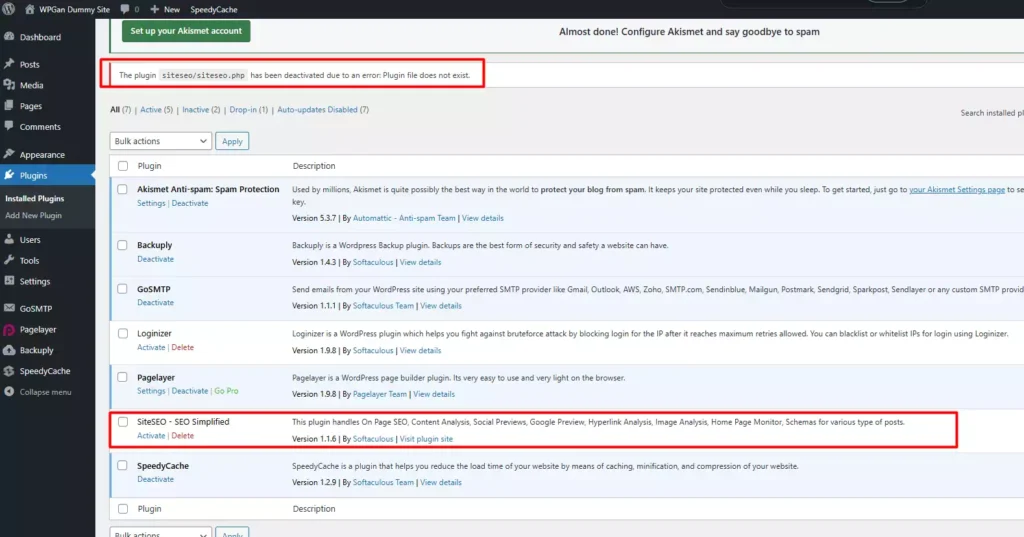The height and width of the screenshot is (537, 1024).
Task: Click Pagelayer Go Pro link
Action: point(226,391)
